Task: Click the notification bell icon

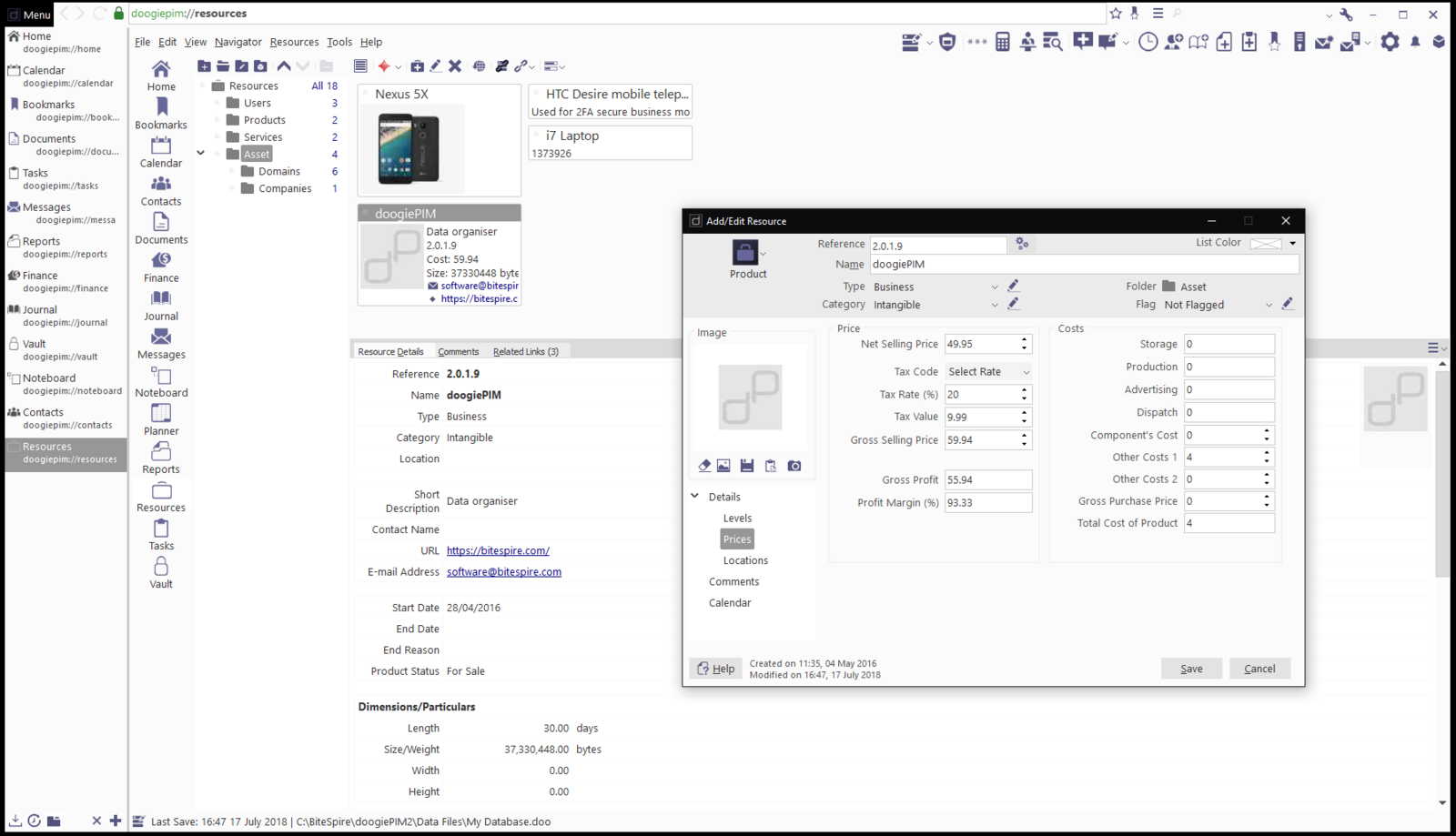Action: click(x=1415, y=42)
